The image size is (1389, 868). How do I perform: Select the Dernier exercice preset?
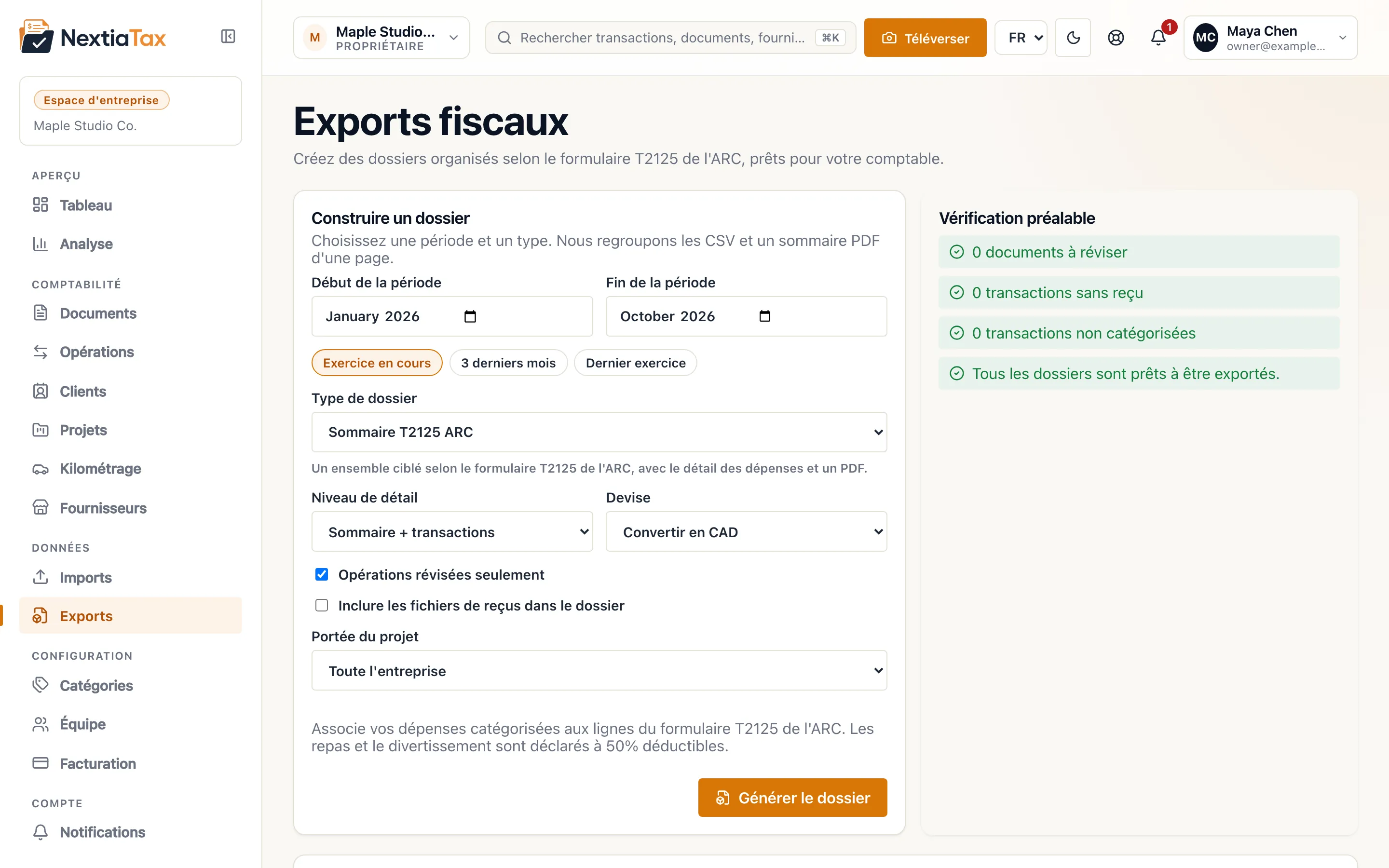pos(635,363)
